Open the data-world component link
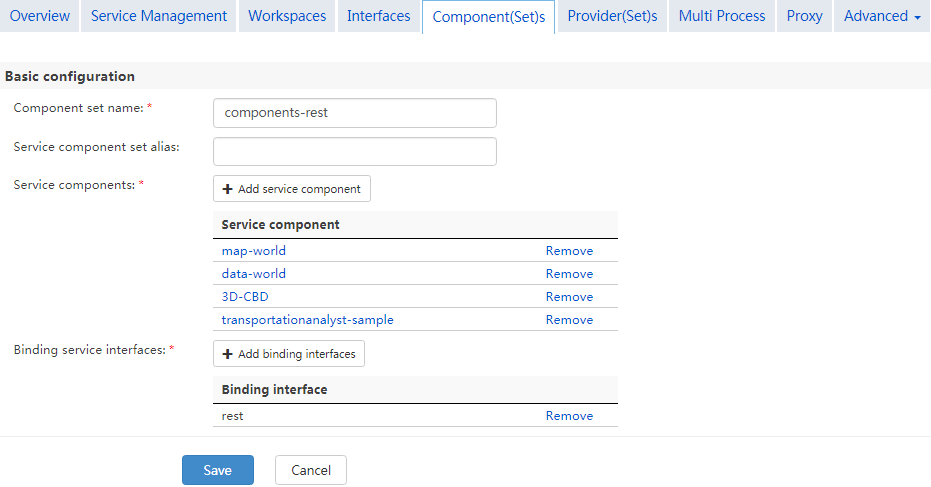The width and height of the screenshot is (931, 487). click(x=254, y=274)
